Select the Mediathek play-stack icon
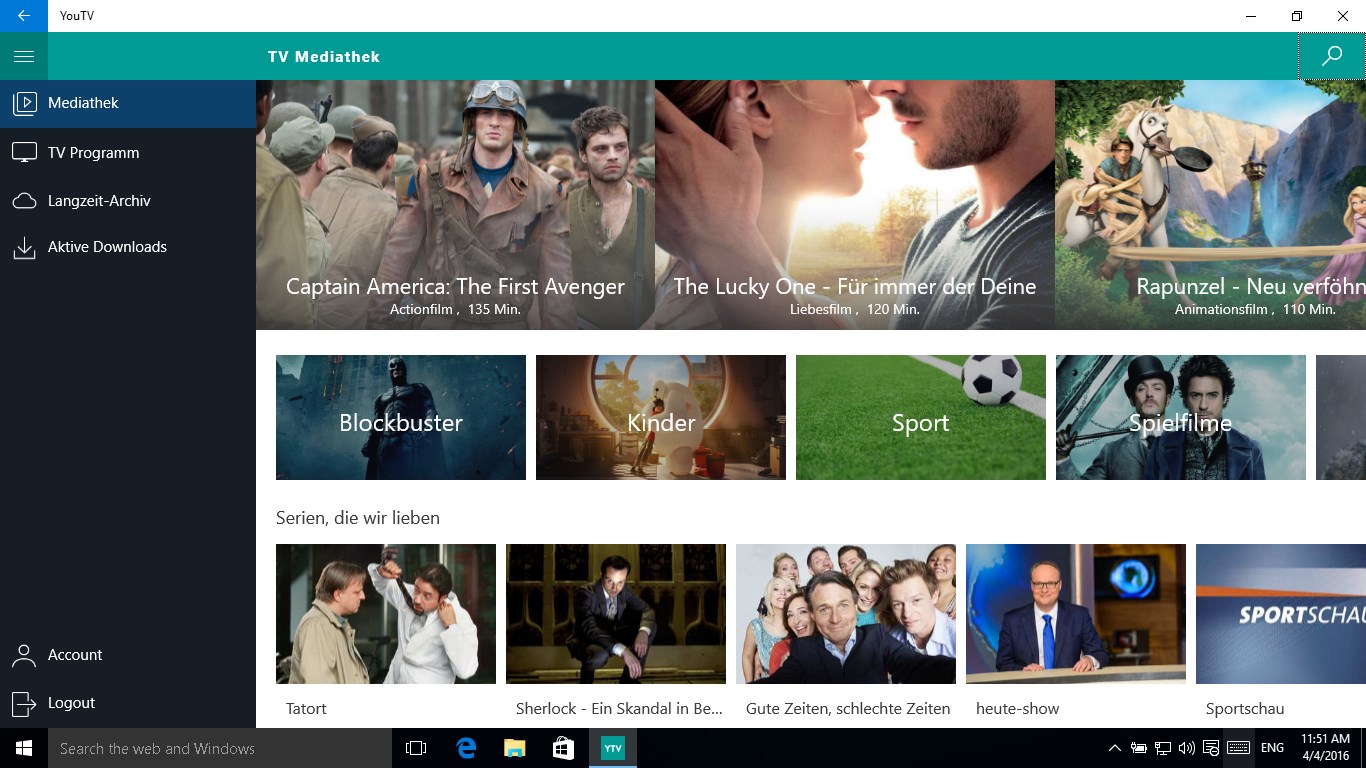The height and width of the screenshot is (768, 1366). 24,103
